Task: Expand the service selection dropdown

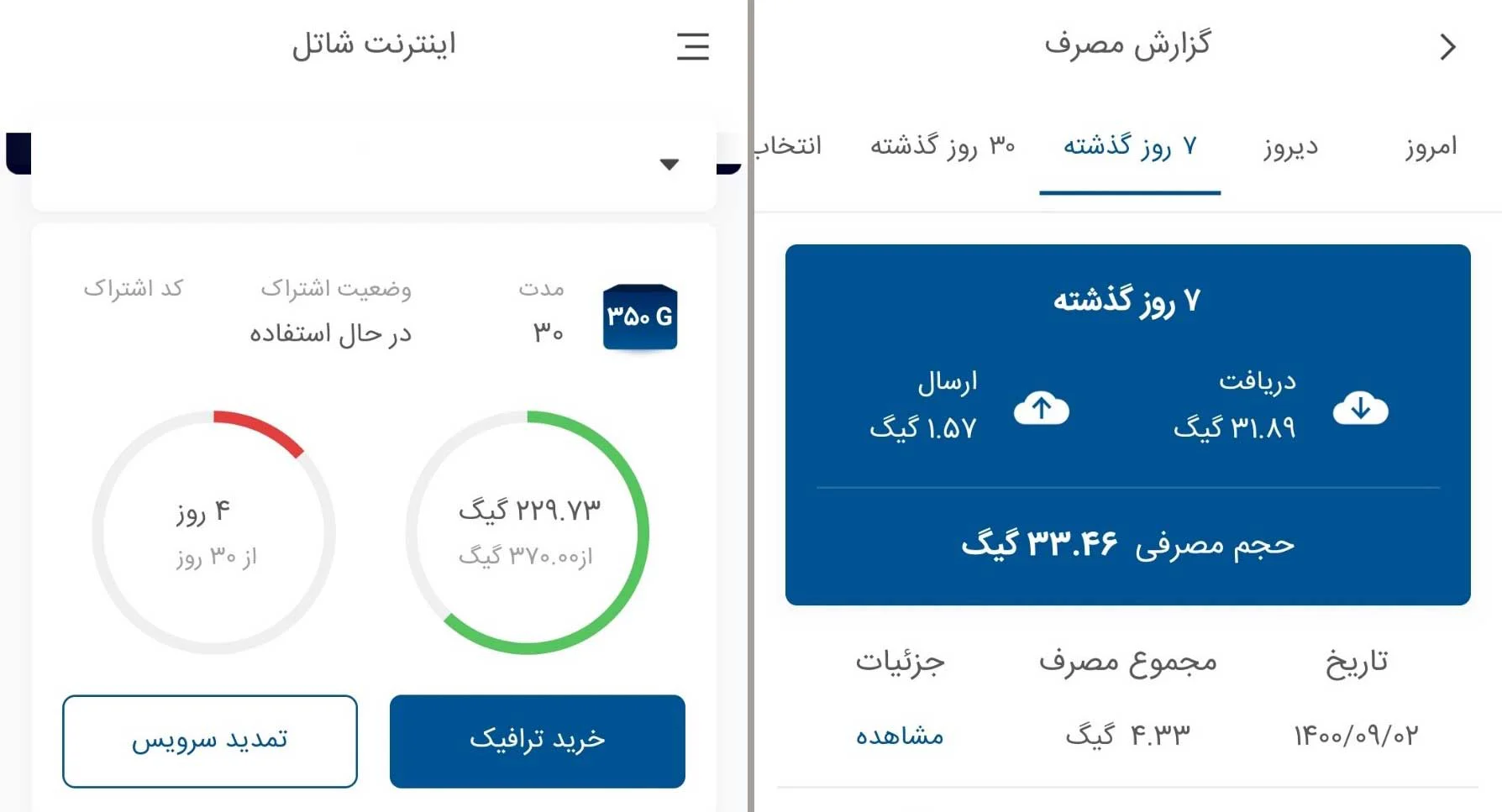Action: click(373, 165)
